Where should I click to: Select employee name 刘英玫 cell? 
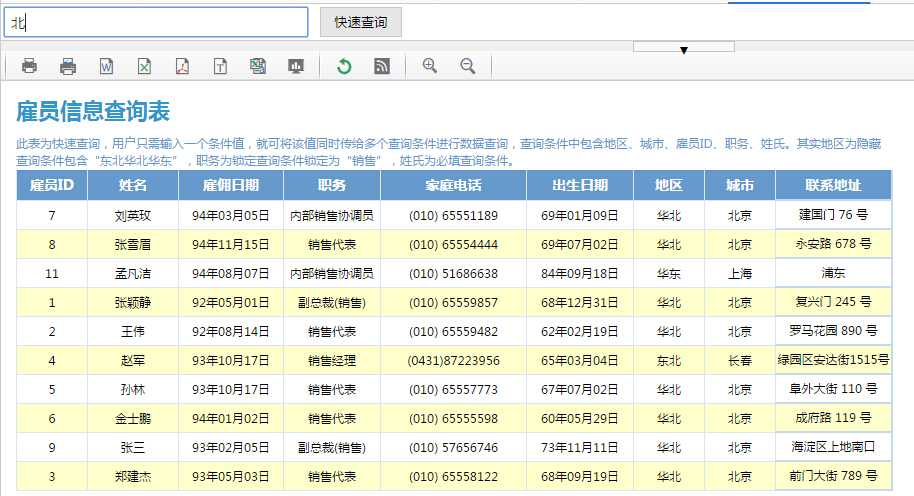(x=133, y=215)
